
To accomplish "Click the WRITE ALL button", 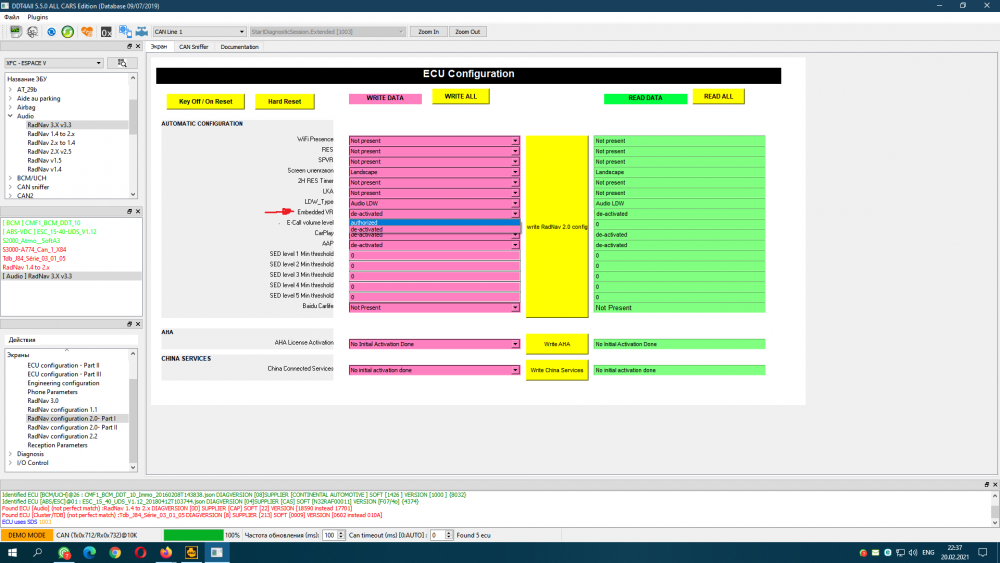I will 460,96.
